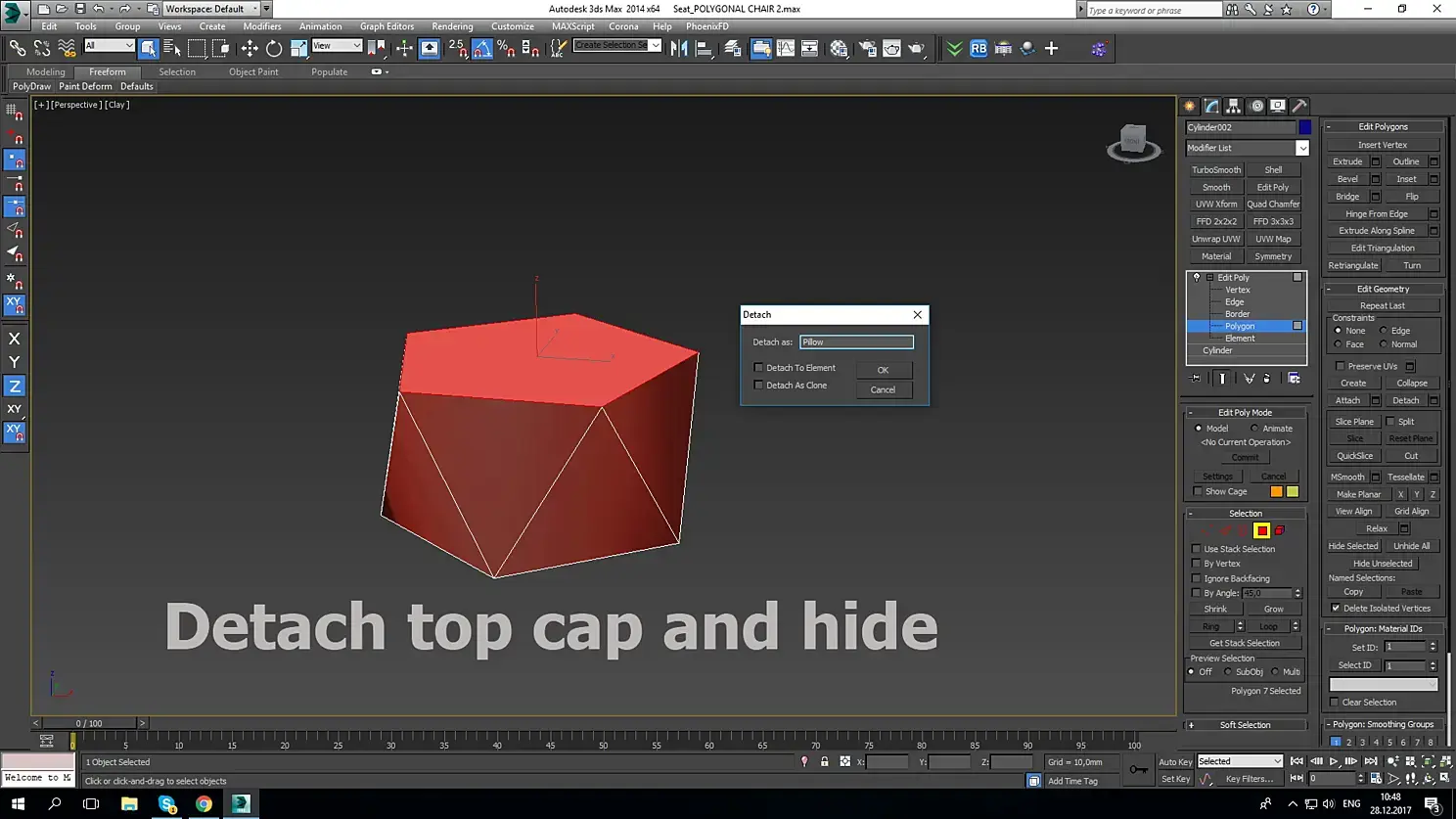Confirm detach with the OK button
Viewport: 1456px width, 819px height.
[x=883, y=370]
